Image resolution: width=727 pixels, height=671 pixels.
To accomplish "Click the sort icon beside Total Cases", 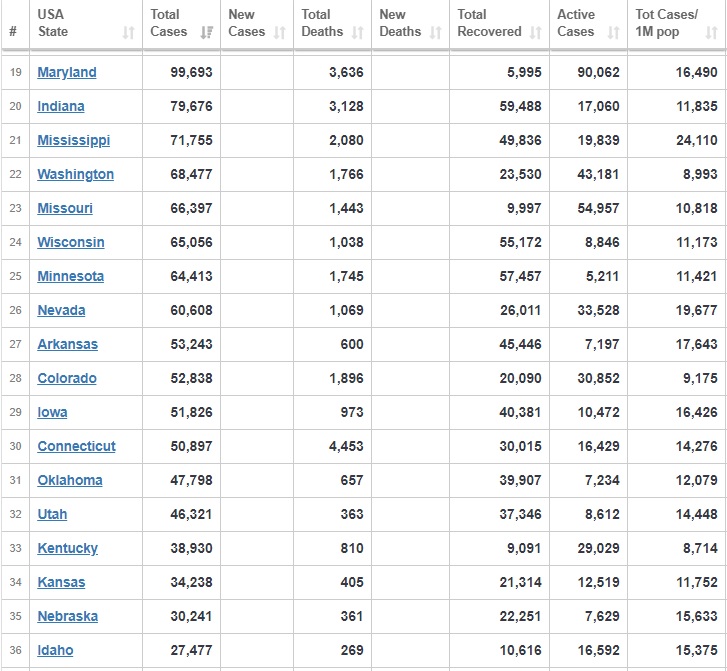I will pyautogui.click(x=206, y=32).
